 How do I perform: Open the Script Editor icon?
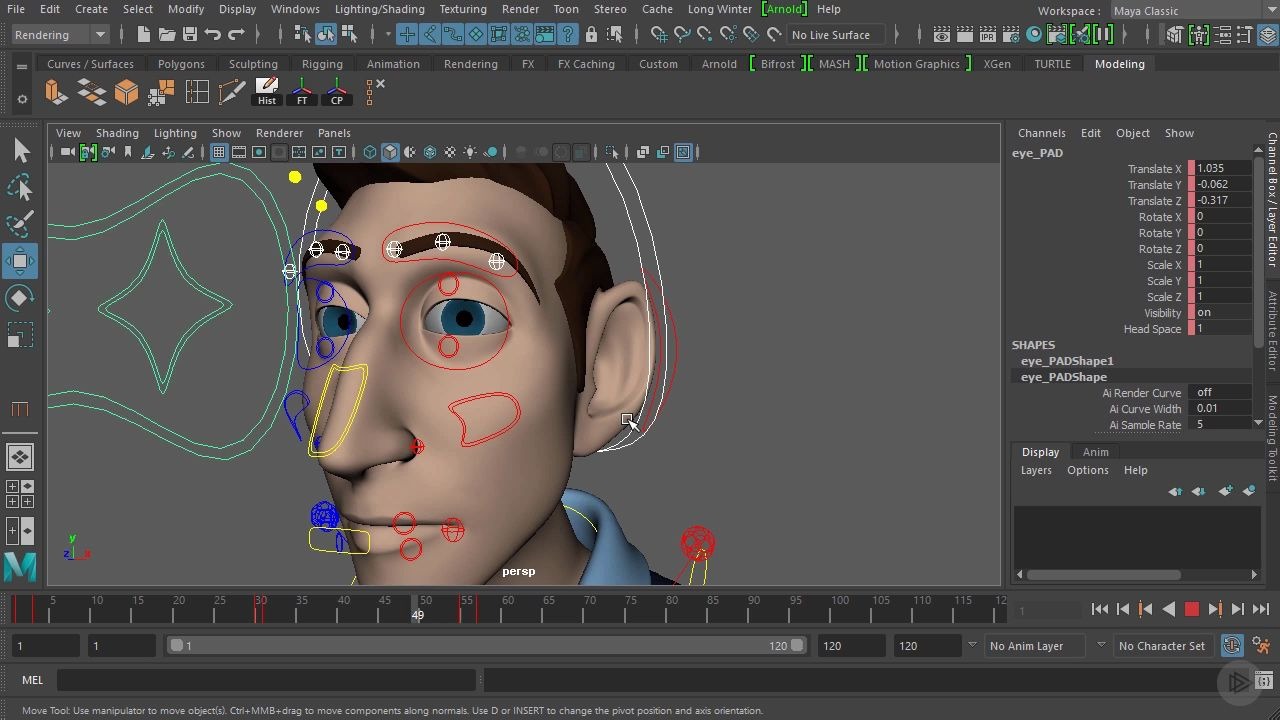tap(1263, 680)
